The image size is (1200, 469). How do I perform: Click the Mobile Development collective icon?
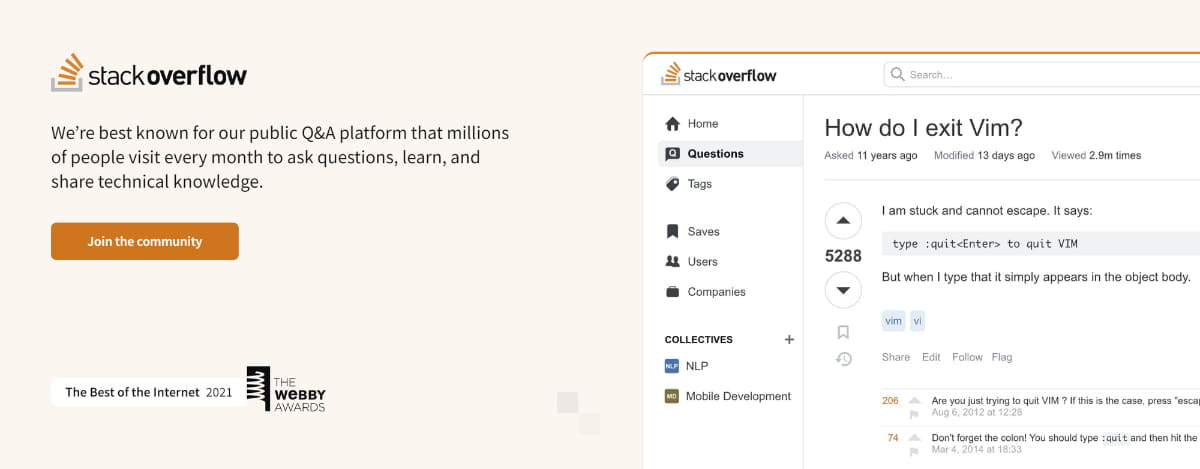[x=672, y=396]
